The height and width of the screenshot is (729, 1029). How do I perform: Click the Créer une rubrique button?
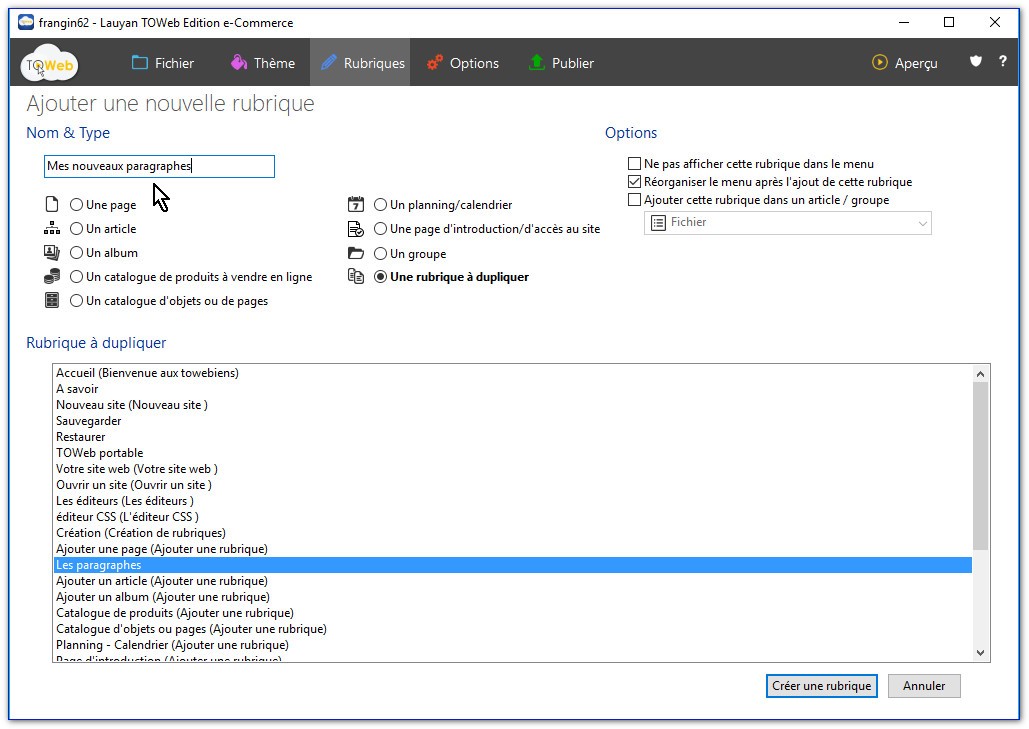(x=822, y=686)
